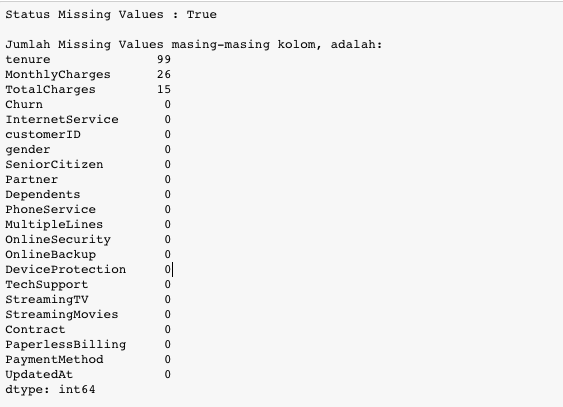Click the value 15 for TotalCharges
563x407 pixels.
pyautogui.click(x=164, y=89)
